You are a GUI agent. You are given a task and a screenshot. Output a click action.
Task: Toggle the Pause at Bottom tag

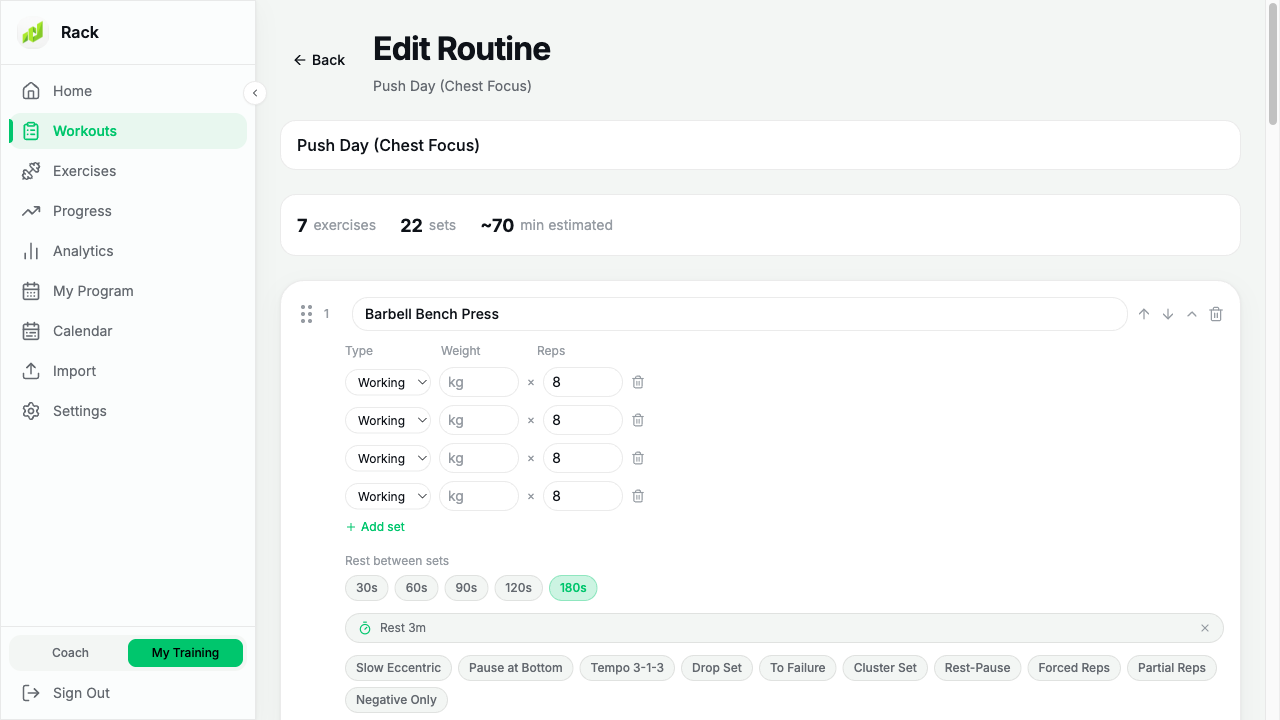[x=516, y=668]
